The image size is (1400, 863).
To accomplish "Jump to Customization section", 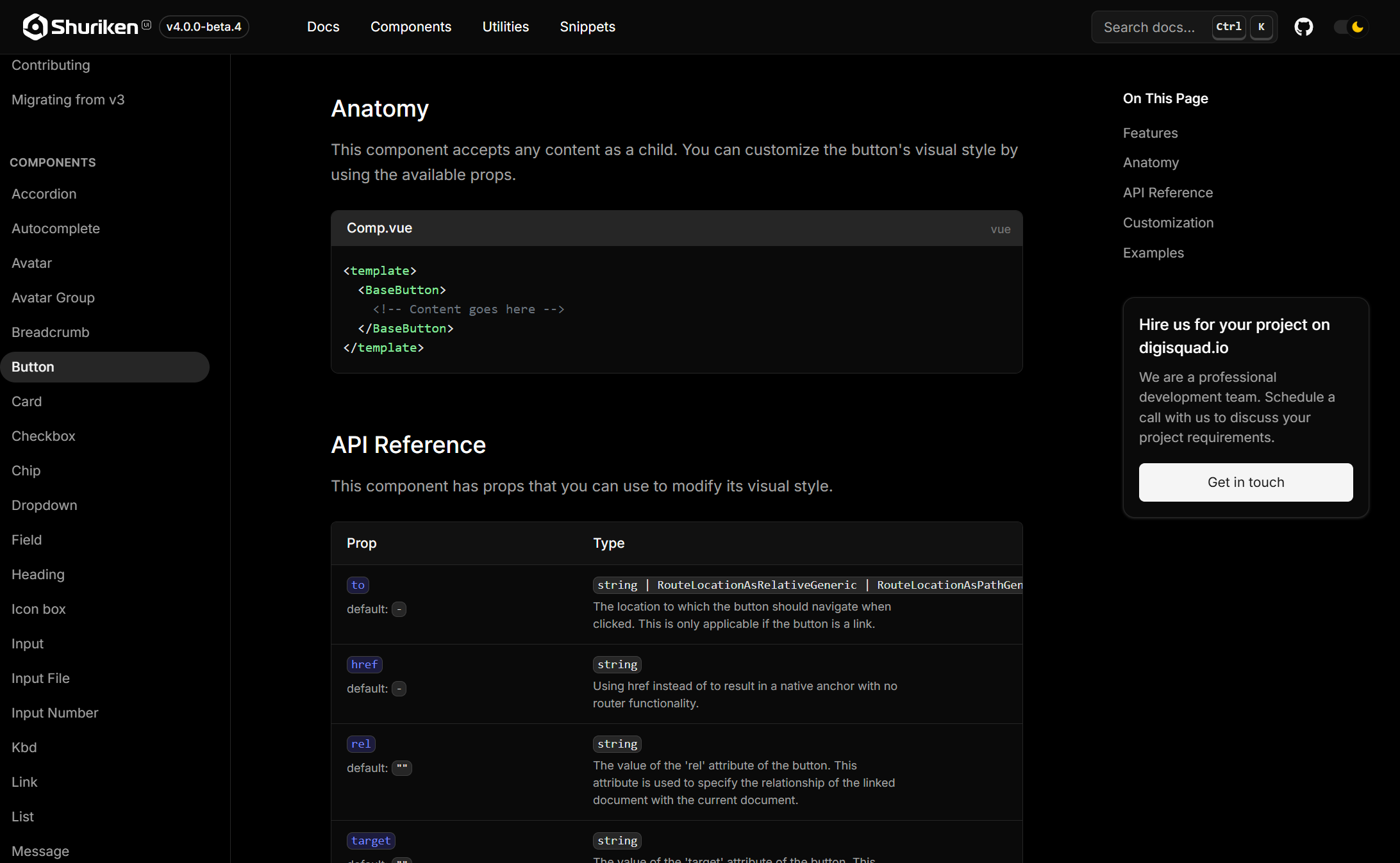I will click(1168, 223).
